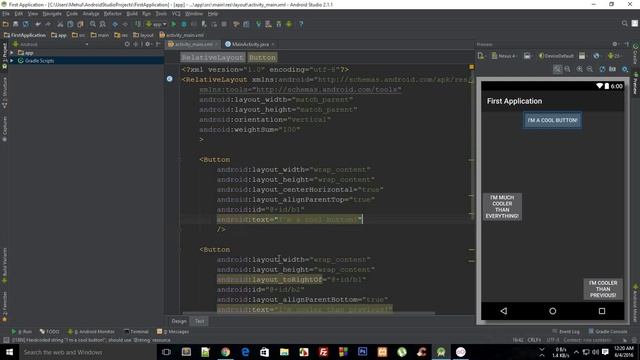Open the preview locale globe dropdown
Screen dimensions: 640x360
(596, 56)
